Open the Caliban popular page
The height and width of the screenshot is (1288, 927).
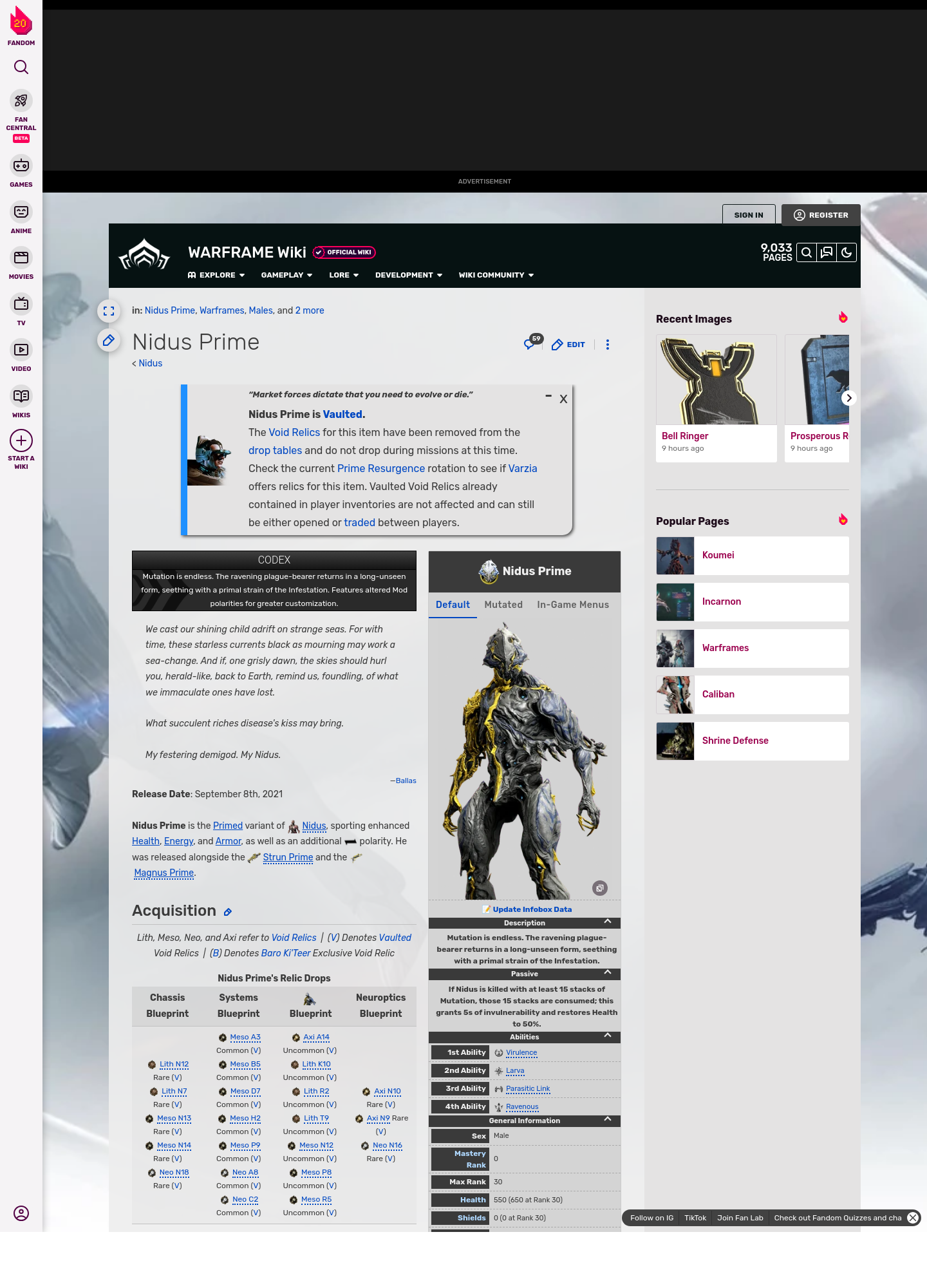pyautogui.click(x=753, y=695)
